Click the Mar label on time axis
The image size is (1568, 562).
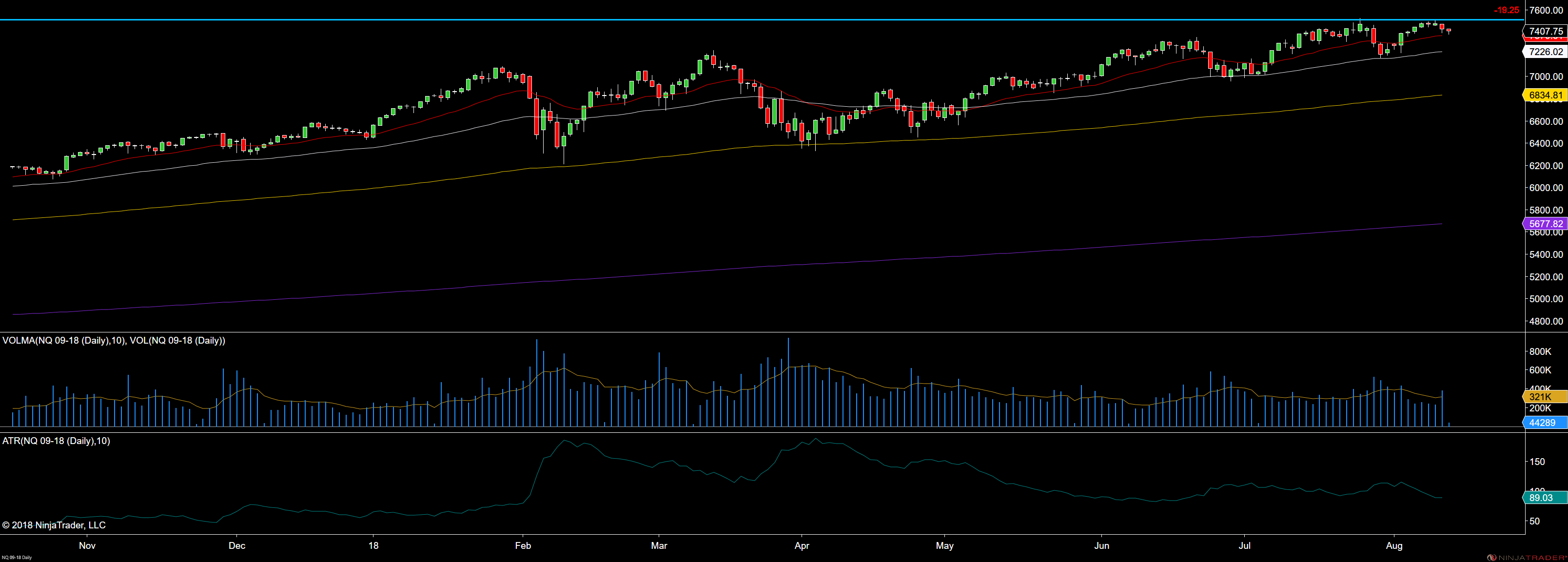(659, 545)
